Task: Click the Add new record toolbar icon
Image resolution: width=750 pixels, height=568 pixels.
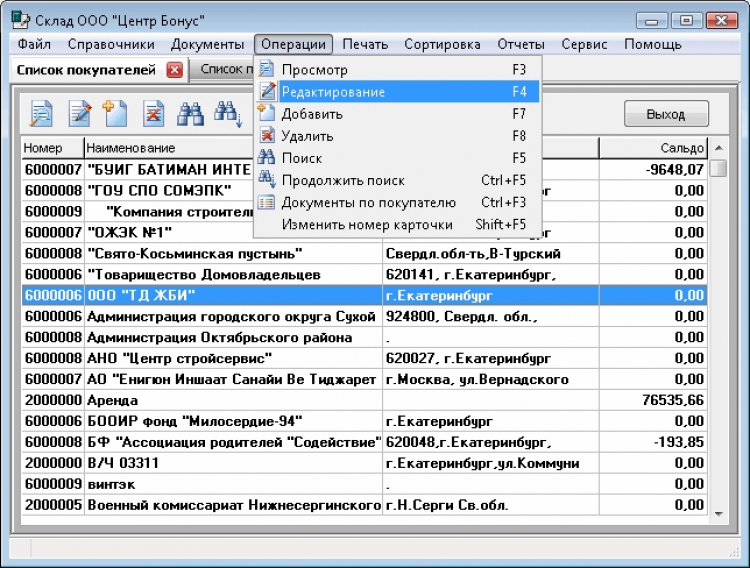Action: pyautogui.click(x=115, y=113)
